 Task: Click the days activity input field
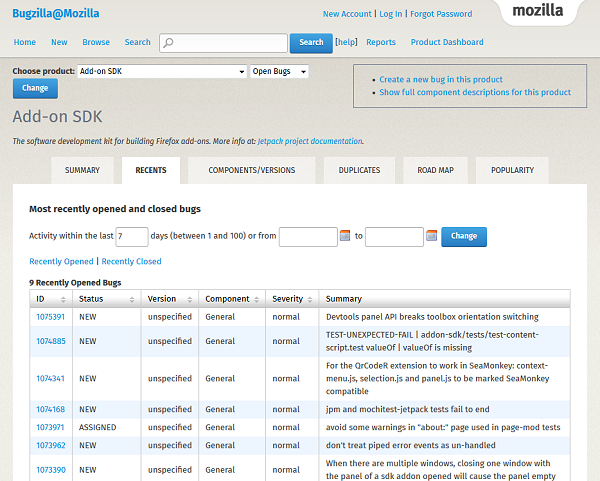[131, 236]
